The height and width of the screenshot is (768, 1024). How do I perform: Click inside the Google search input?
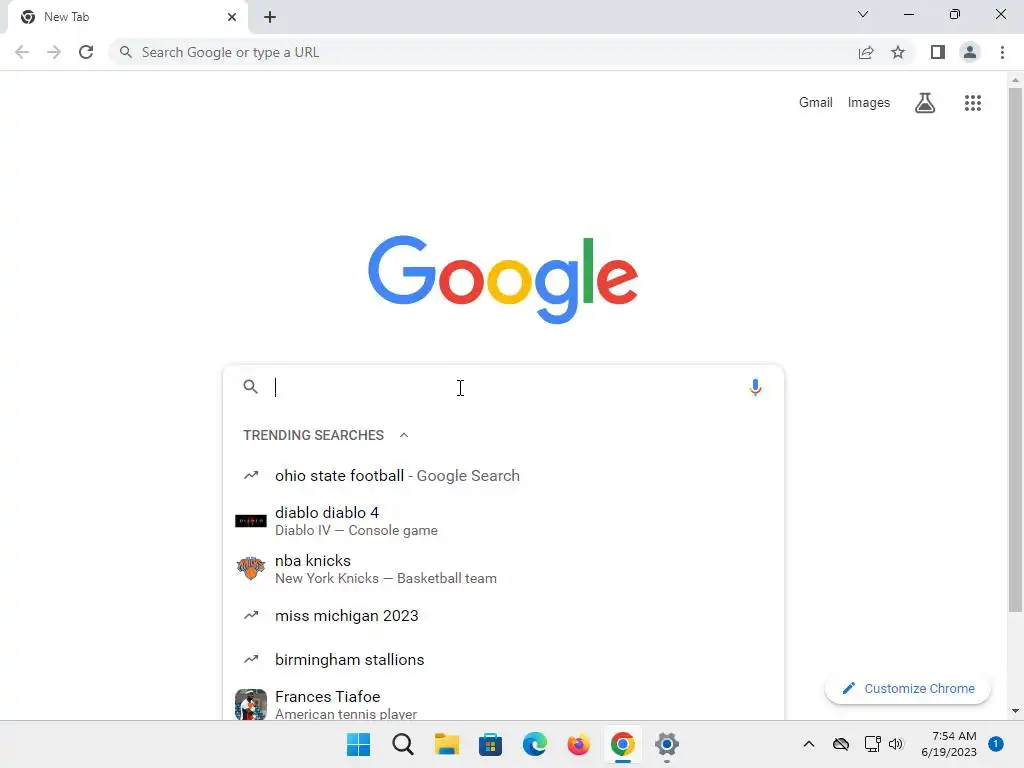(503, 387)
